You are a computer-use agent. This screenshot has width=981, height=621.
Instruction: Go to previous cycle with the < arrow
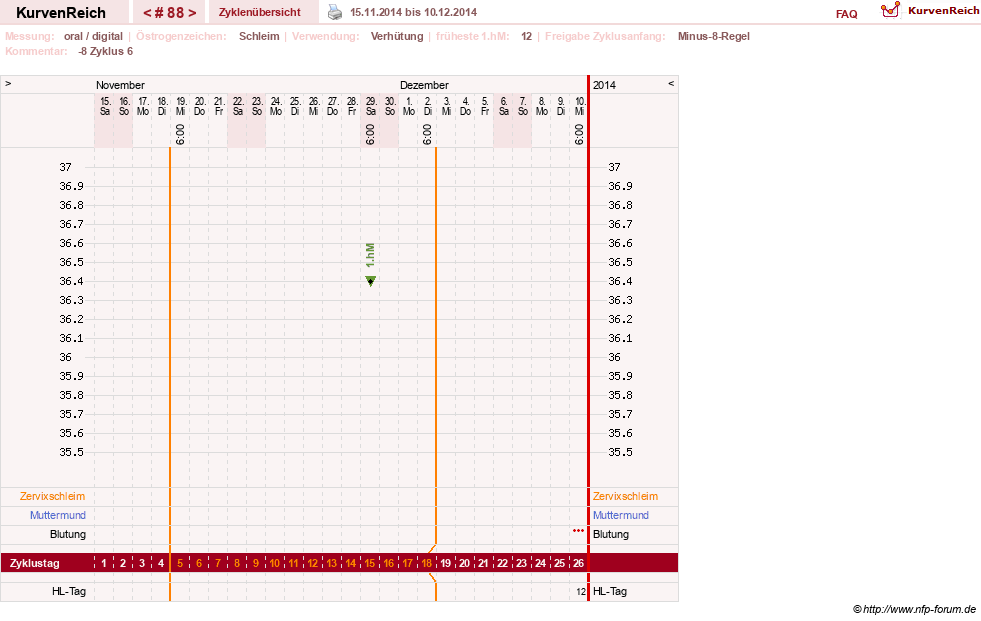tap(148, 13)
